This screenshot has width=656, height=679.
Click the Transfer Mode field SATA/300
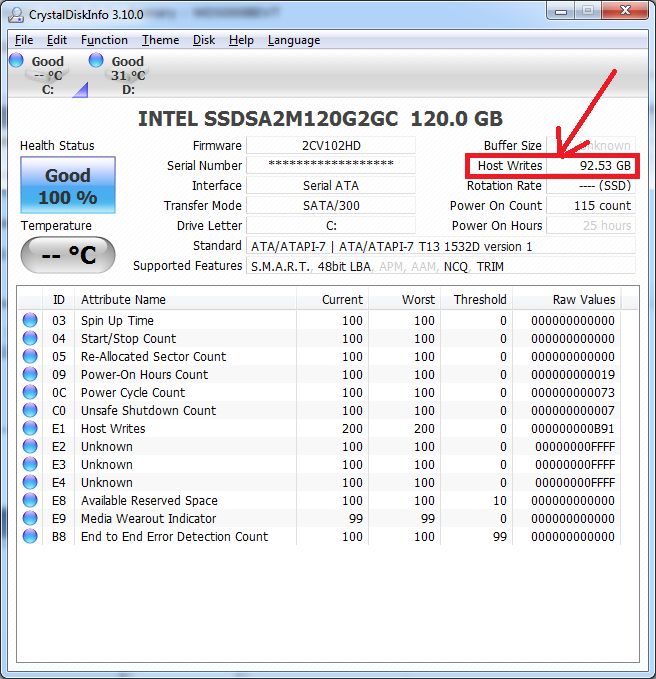pyautogui.click(x=331, y=205)
